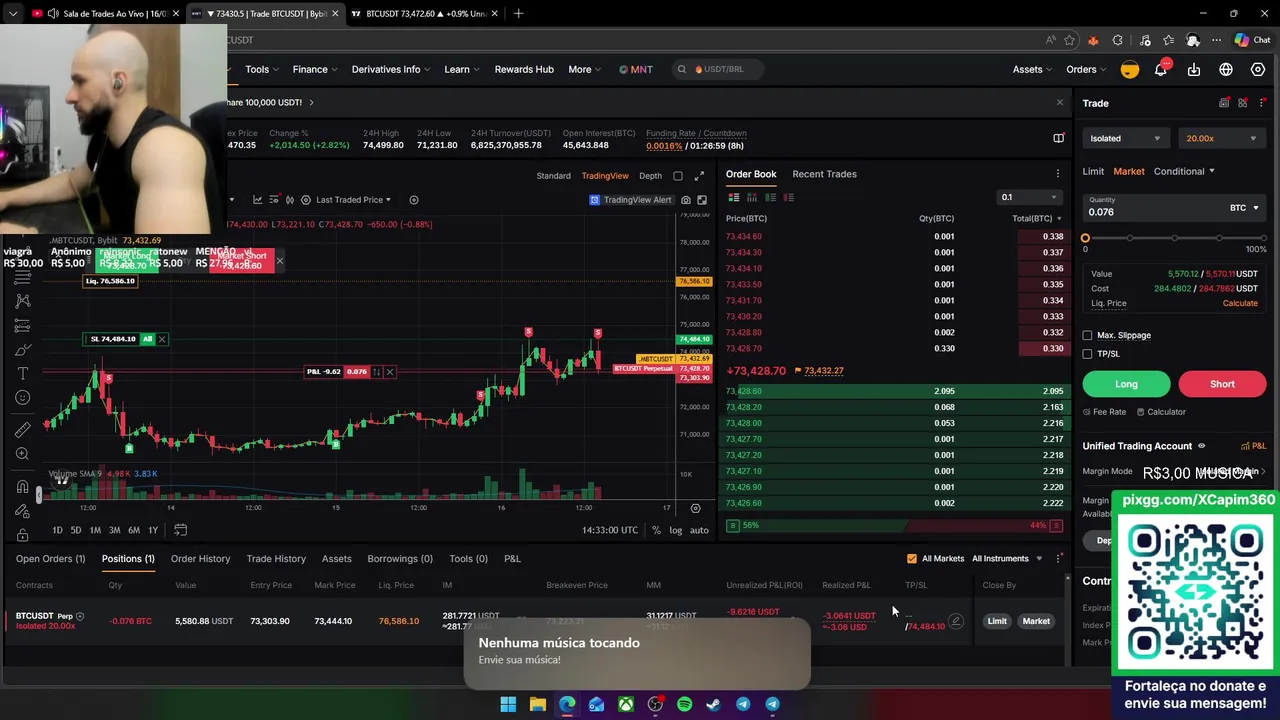Viewport: 1280px width, 720px height.
Task: Open the 0.1 order book grouping dropdown
Action: tap(1028, 197)
